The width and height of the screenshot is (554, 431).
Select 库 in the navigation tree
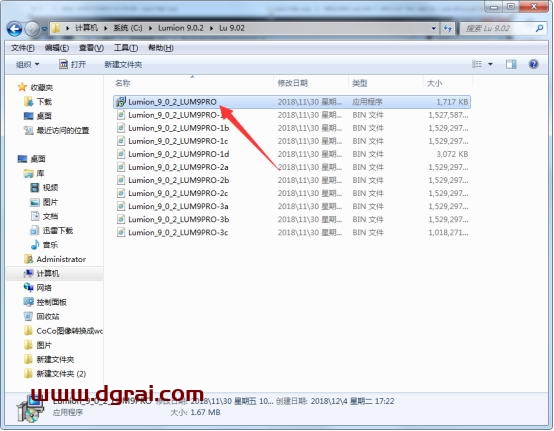[40, 173]
